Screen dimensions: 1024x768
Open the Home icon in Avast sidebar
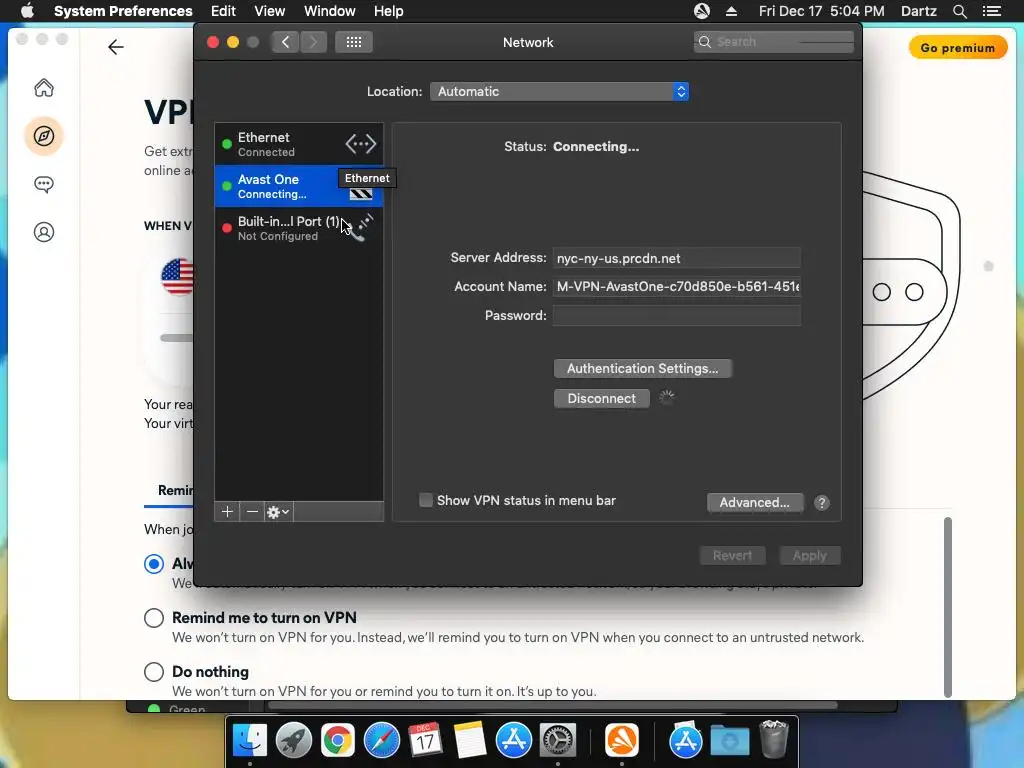44,88
